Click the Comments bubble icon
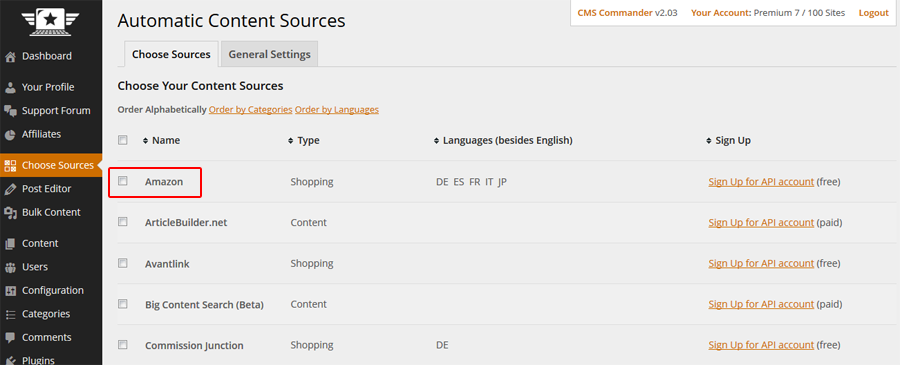900x365 pixels. (10, 337)
